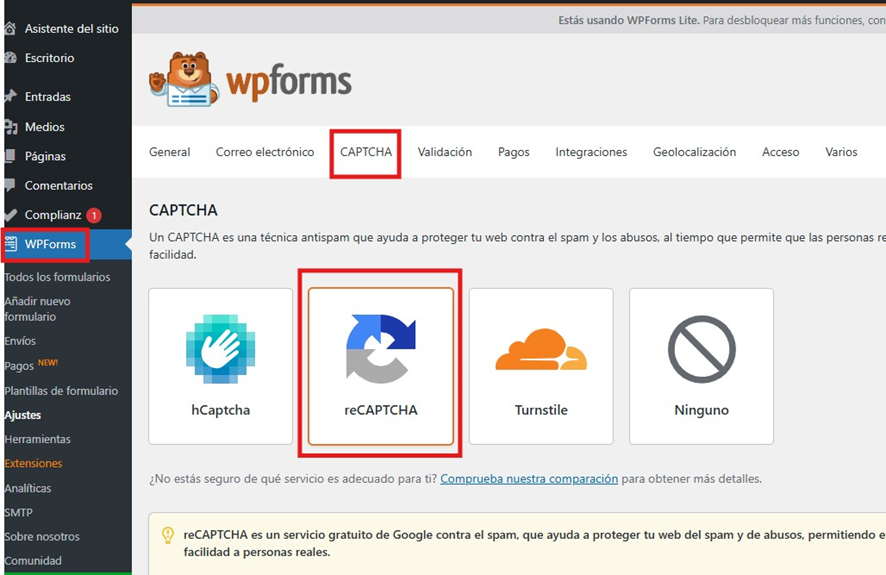Screen dimensions: 886x575
Task: Click the Ninguno prohibited circle icon
Action: 701,349
